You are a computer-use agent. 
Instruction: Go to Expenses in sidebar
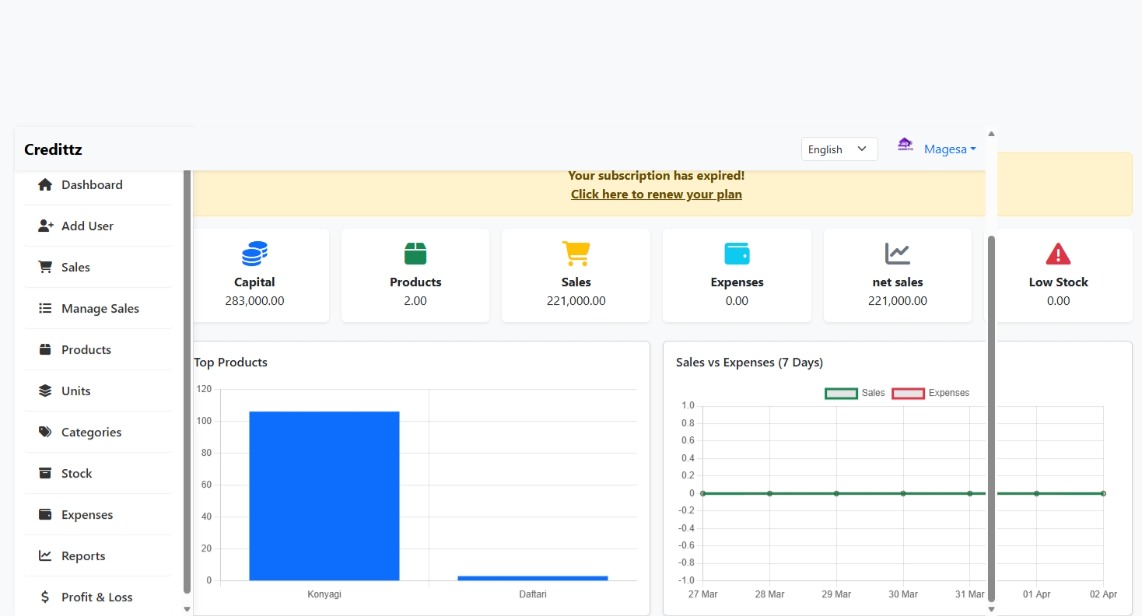(x=87, y=515)
